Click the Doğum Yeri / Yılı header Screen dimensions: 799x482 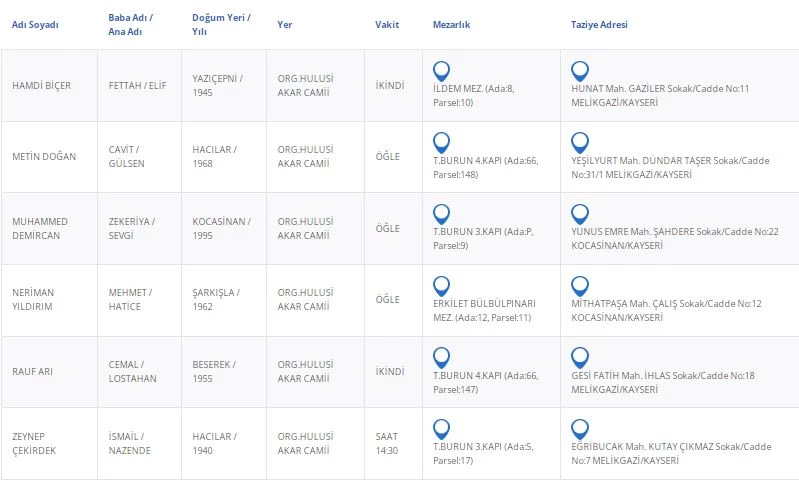(221, 24)
